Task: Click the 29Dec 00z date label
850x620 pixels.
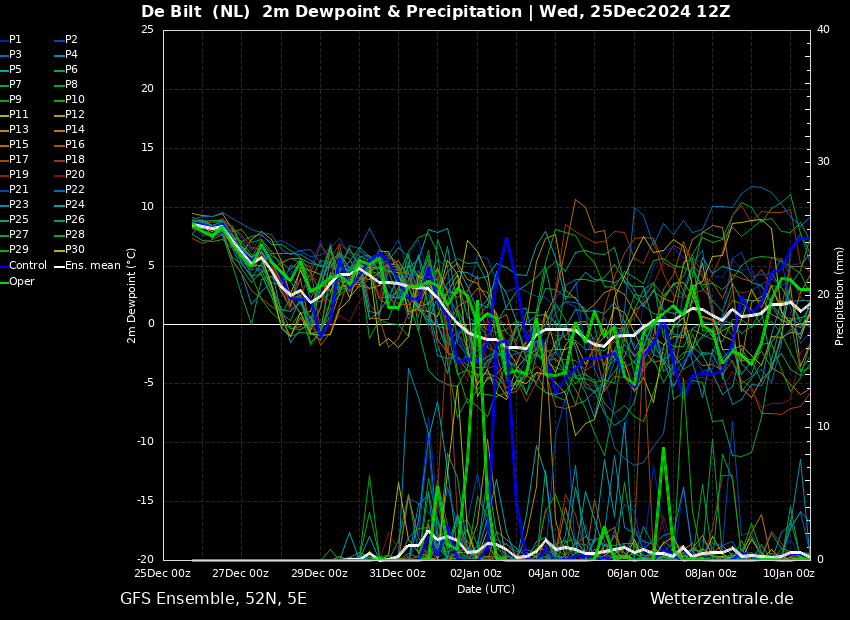Action: [x=320, y=573]
